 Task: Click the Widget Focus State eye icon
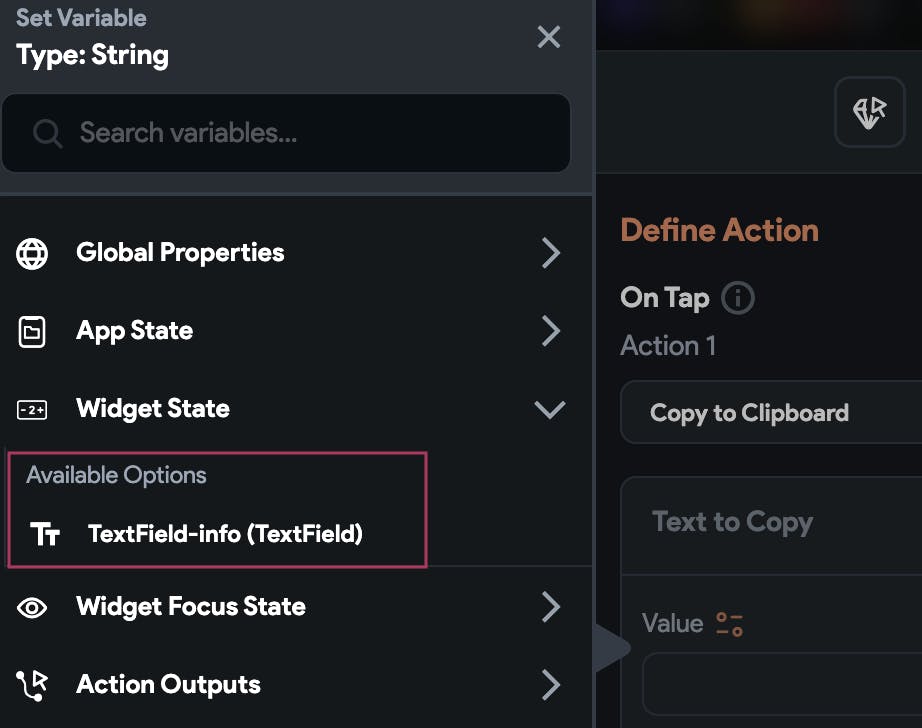[32, 607]
